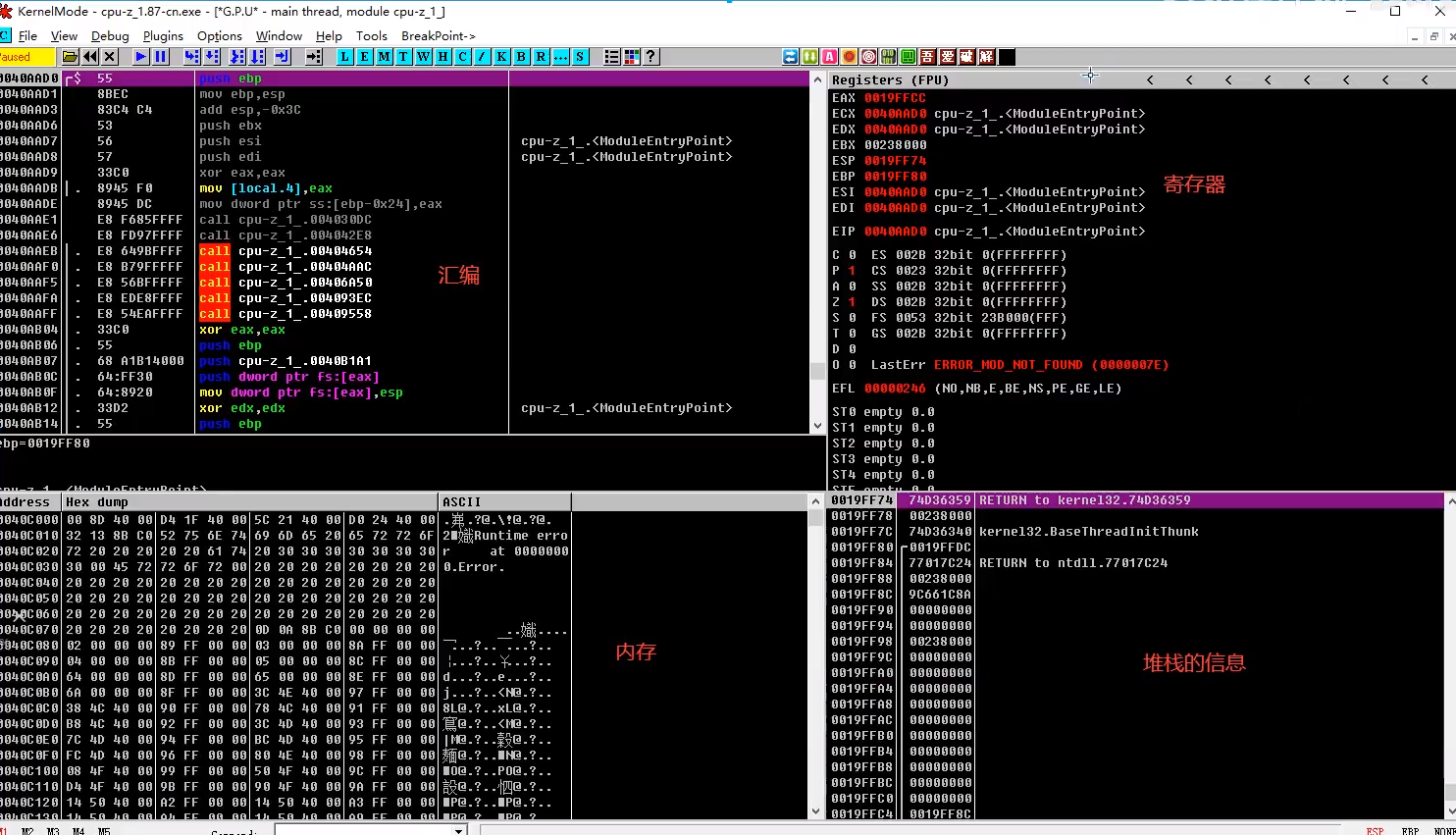This screenshot has width=1456, height=835.
Task: Restart the program with the rewind icon
Action: (90, 57)
